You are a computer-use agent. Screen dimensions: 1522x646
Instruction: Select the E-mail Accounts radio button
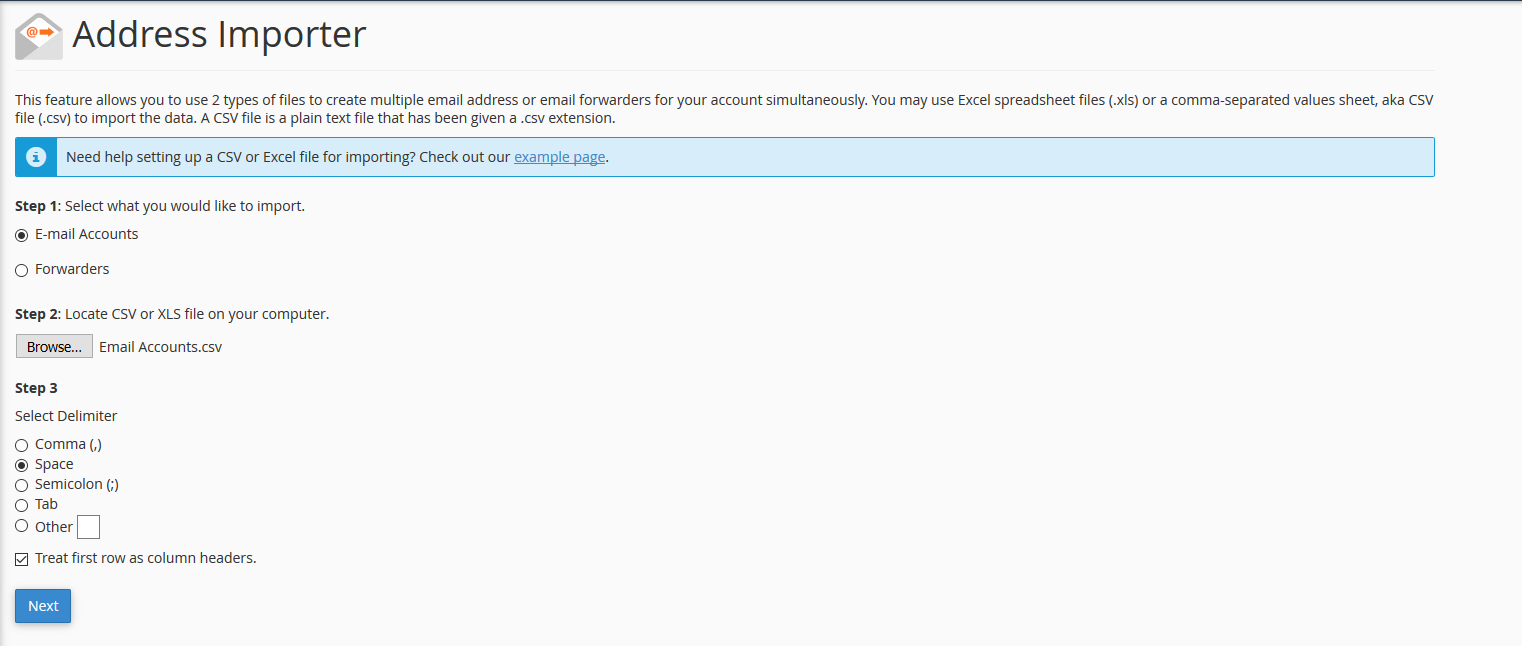pyautogui.click(x=22, y=235)
